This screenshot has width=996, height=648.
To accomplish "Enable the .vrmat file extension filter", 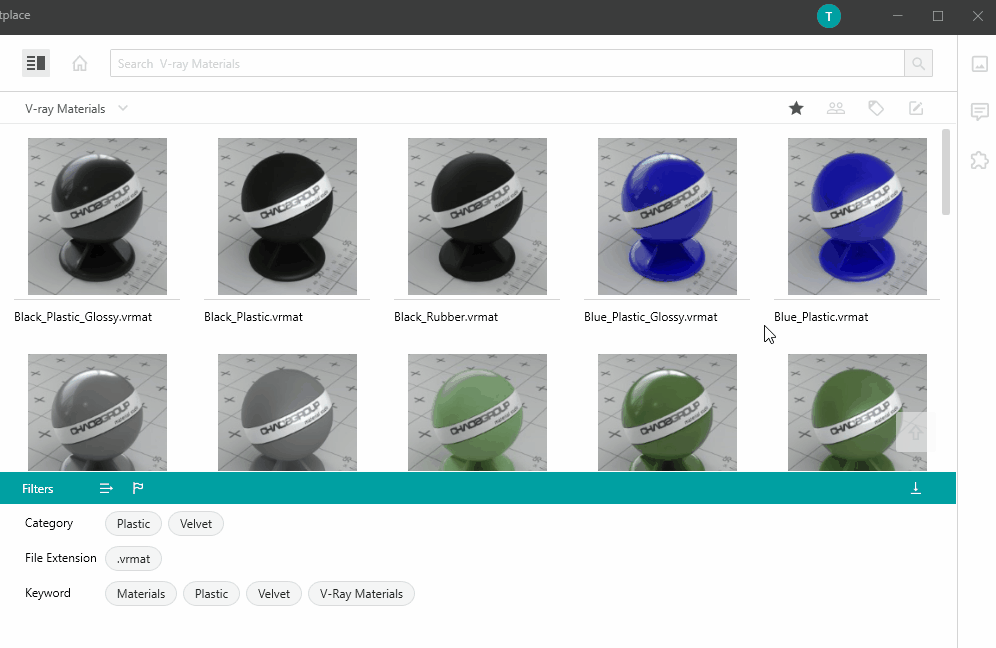I will click(133, 558).
